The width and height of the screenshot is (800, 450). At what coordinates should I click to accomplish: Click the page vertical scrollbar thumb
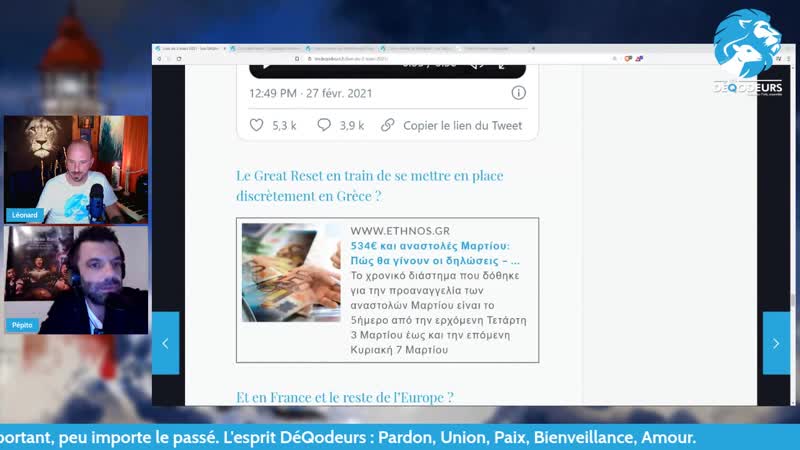[792, 301]
